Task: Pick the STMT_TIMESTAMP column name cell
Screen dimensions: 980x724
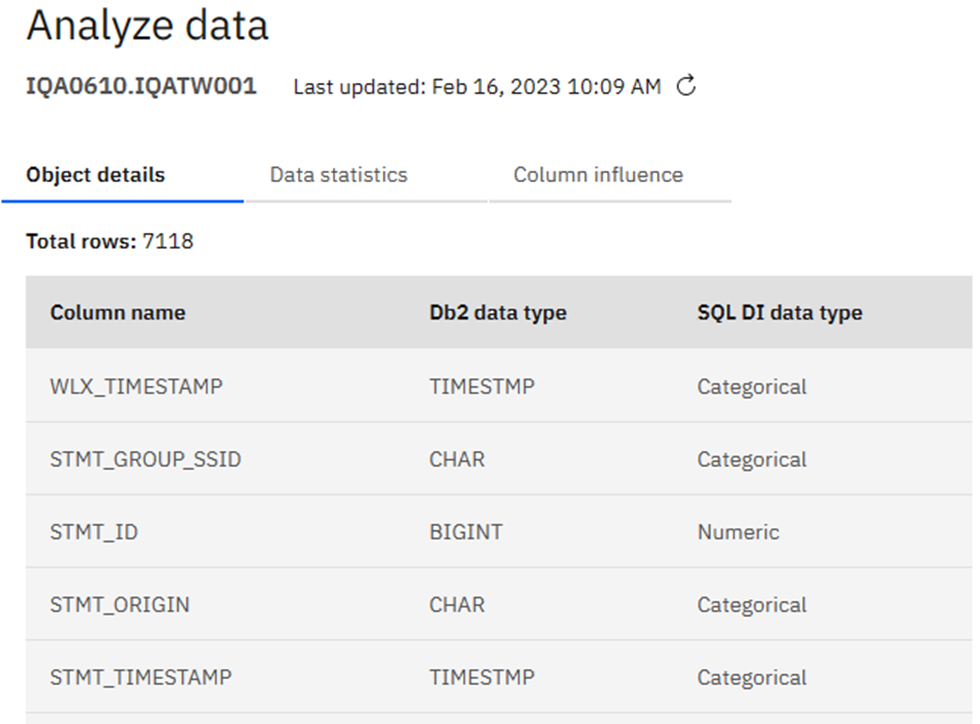Action: (x=141, y=678)
